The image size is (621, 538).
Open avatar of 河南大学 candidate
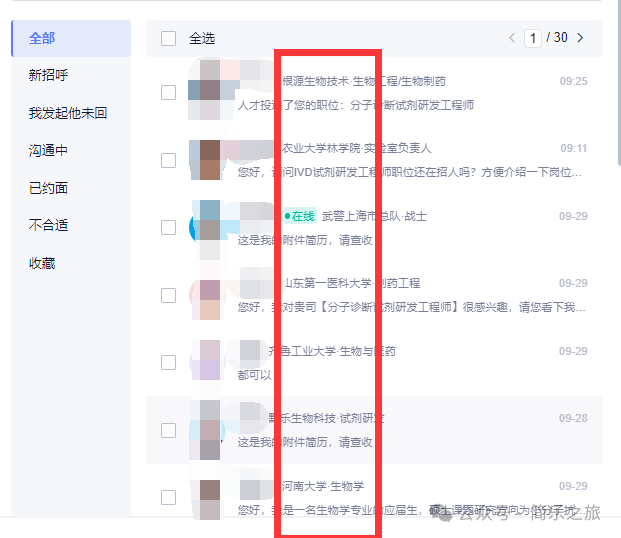[x=210, y=498]
